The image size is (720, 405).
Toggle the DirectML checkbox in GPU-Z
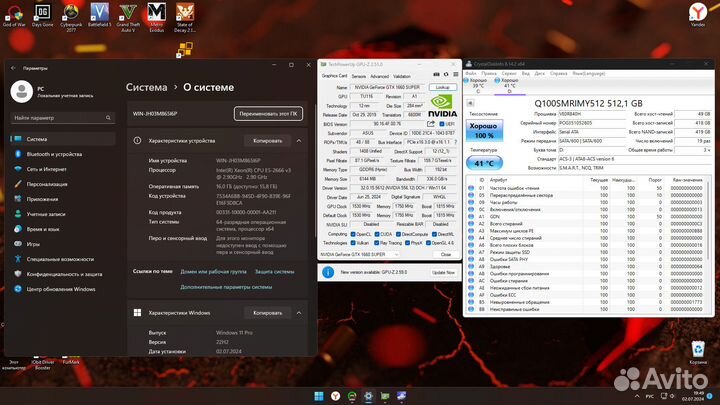pyautogui.click(x=434, y=234)
